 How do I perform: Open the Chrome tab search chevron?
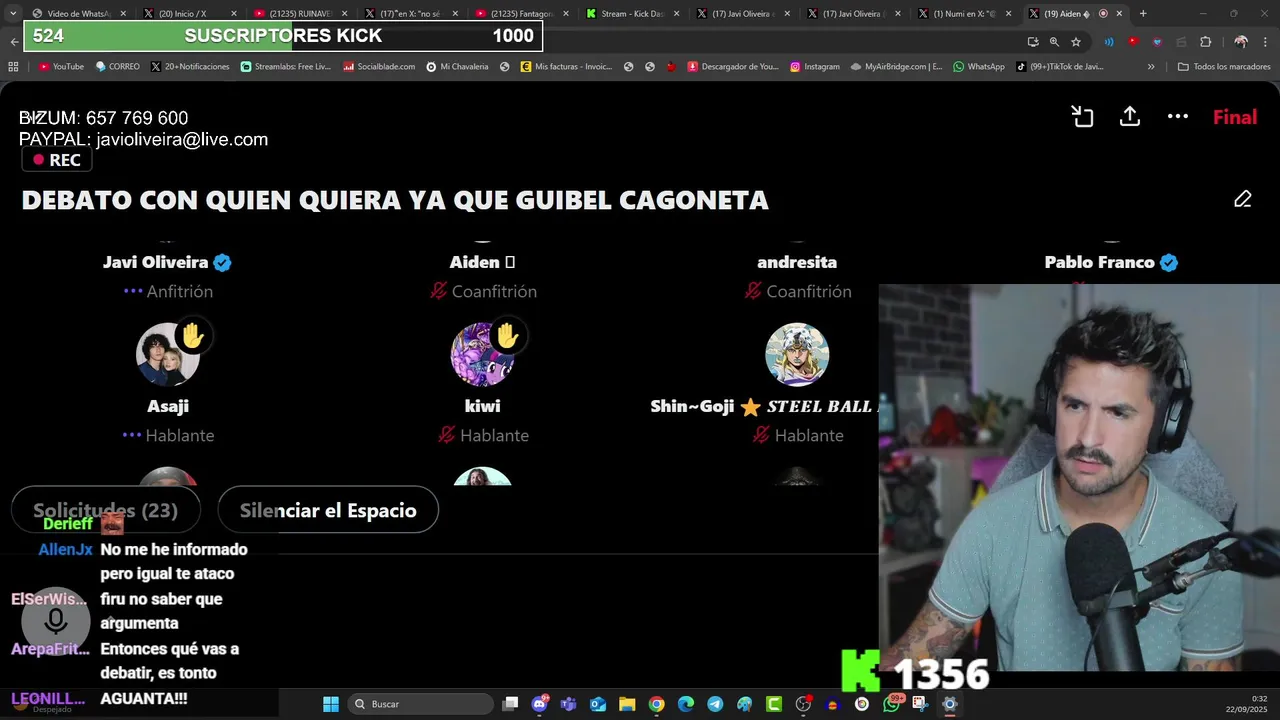pos(13,13)
